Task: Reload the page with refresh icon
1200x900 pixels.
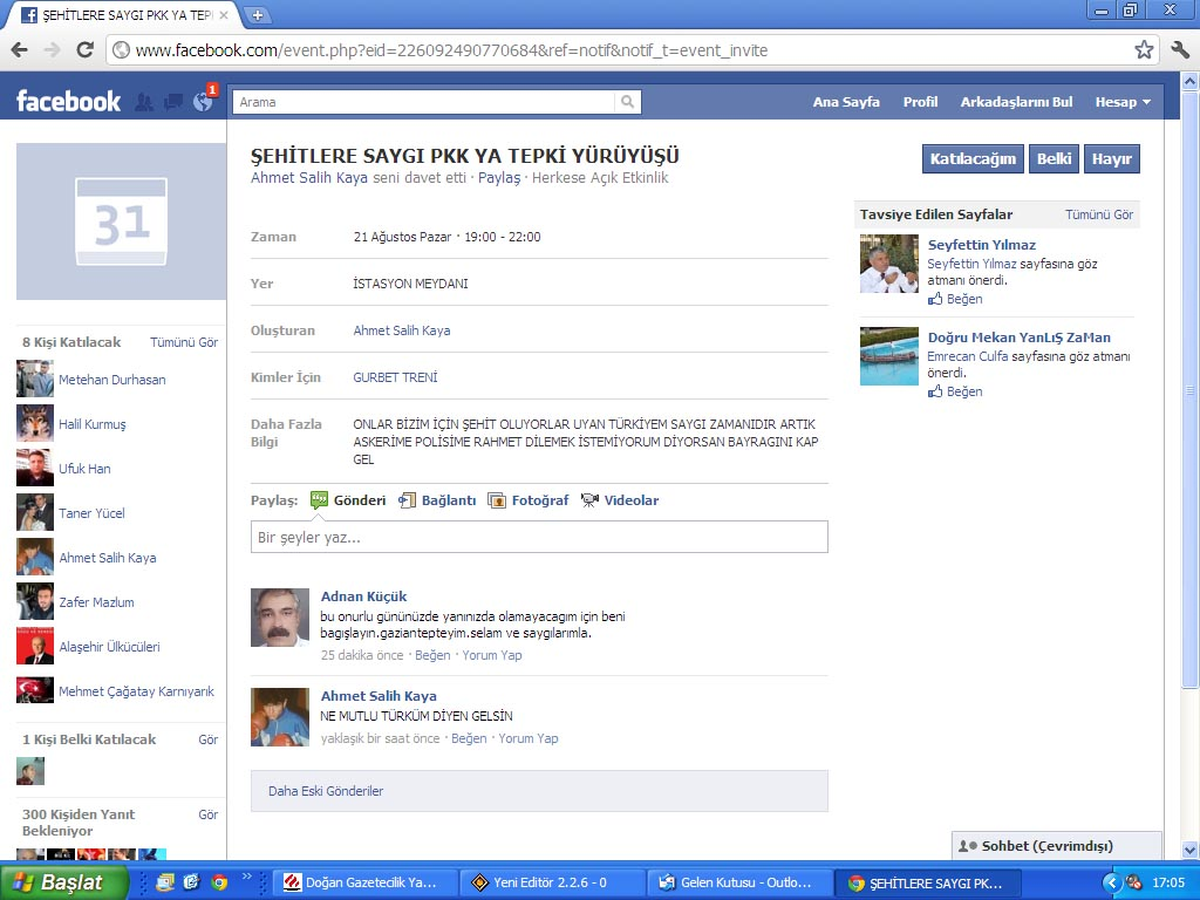Action: click(x=85, y=49)
